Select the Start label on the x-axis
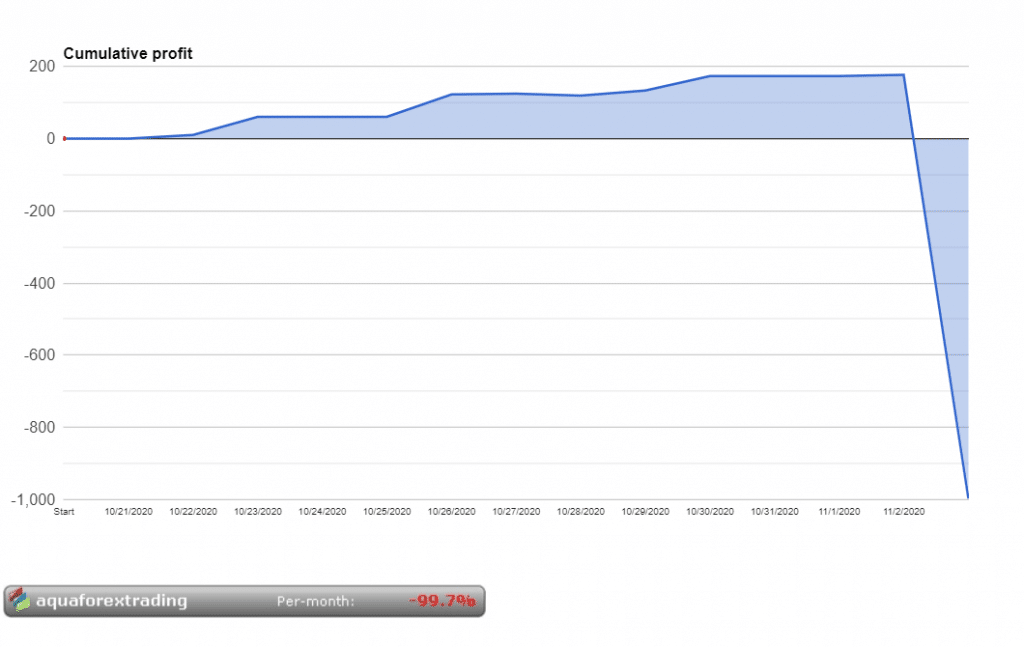1024x648 pixels. point(65,511)
